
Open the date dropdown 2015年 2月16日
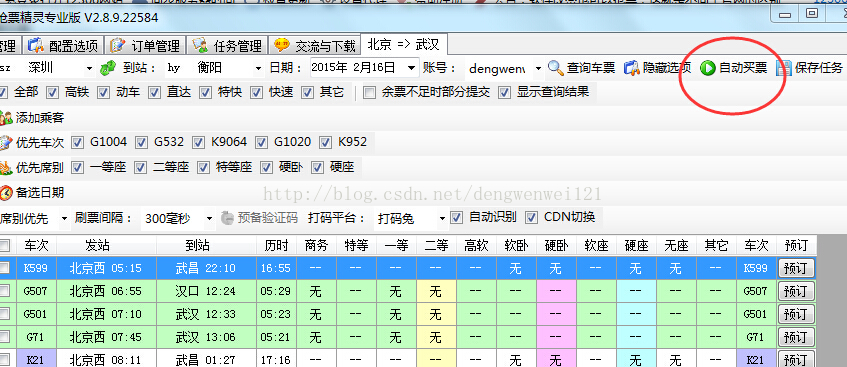[412, 68]
